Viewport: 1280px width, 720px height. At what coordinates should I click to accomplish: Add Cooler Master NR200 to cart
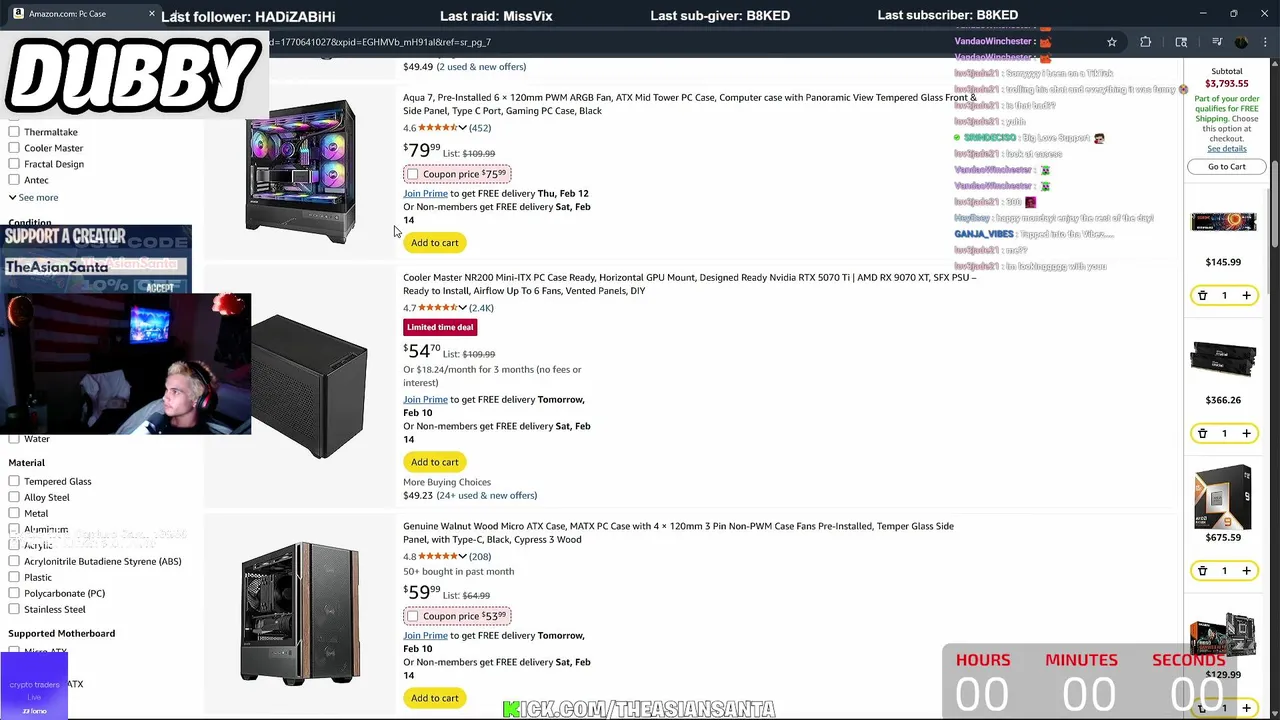coord(434,462)
